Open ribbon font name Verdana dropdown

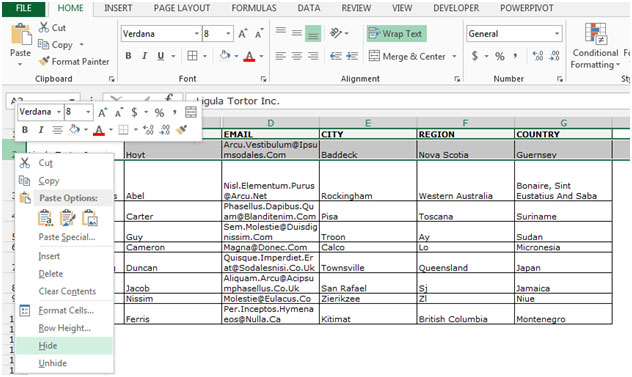click(196, 33)
